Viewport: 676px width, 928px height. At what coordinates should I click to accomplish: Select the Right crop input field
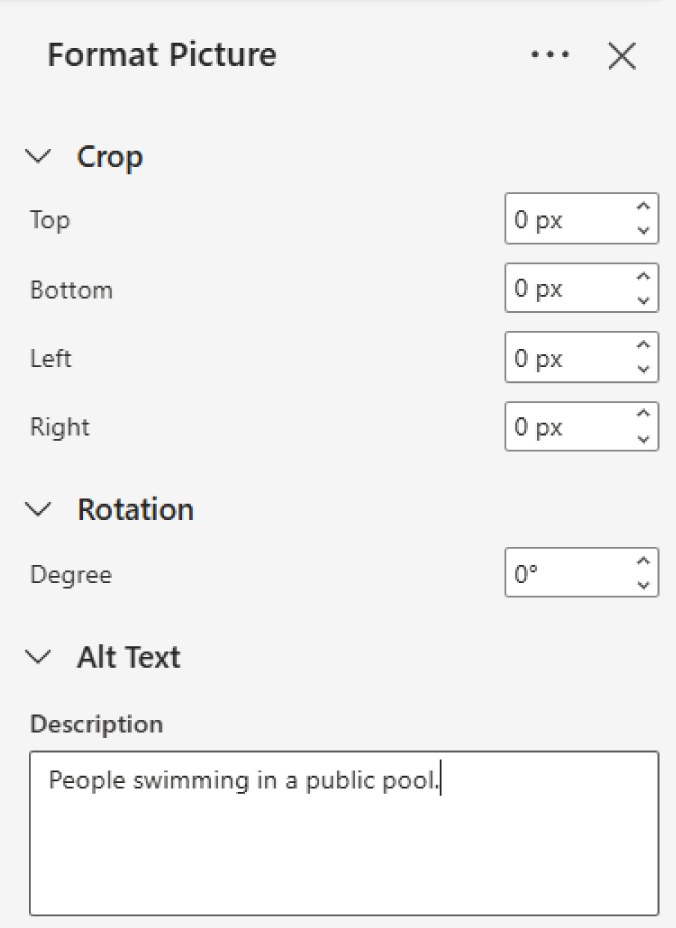coord(560,426)
